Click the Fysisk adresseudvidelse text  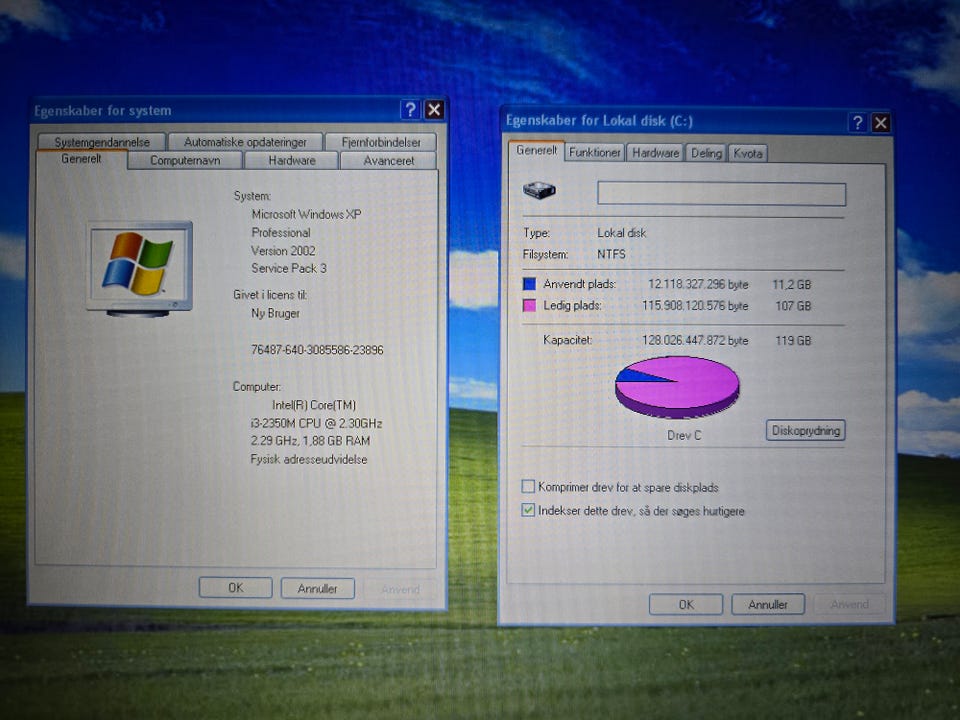point(309,459)
